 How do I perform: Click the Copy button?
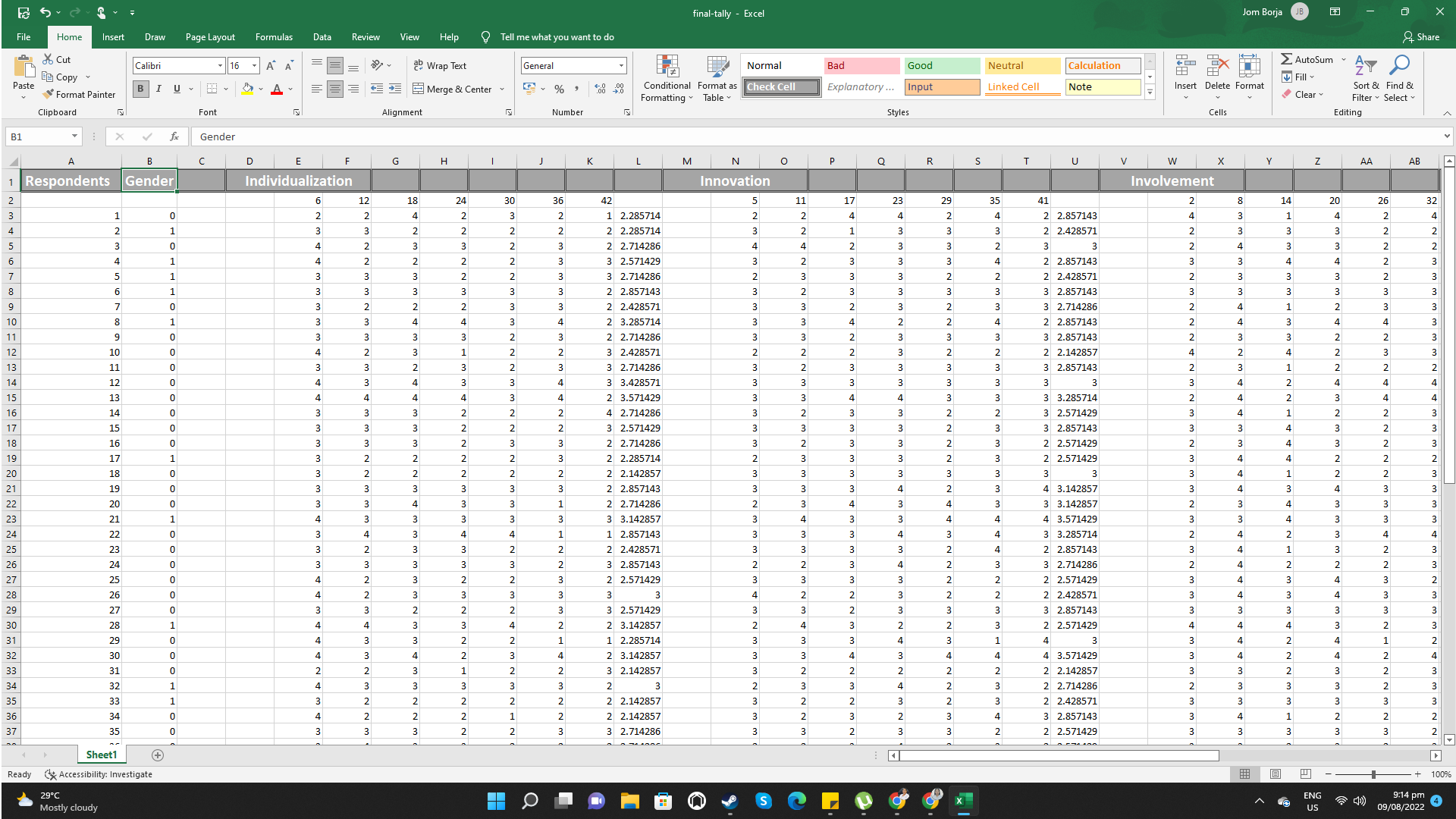(60, 77)
